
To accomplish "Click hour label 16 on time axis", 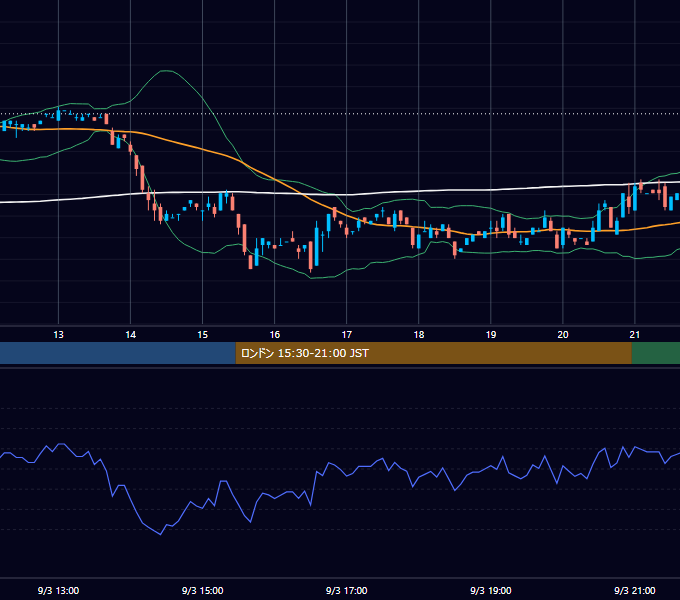I will (275, 335).
